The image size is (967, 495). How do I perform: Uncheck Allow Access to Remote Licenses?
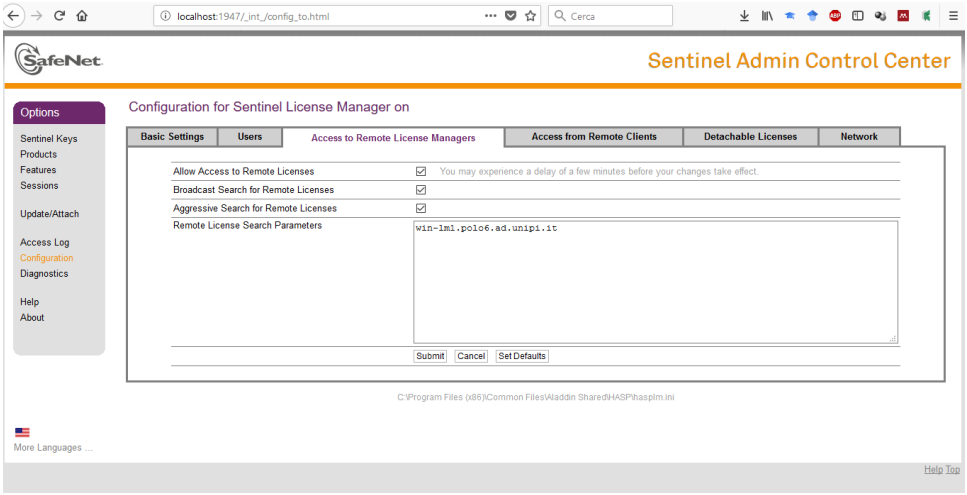(x=421, y=171)
